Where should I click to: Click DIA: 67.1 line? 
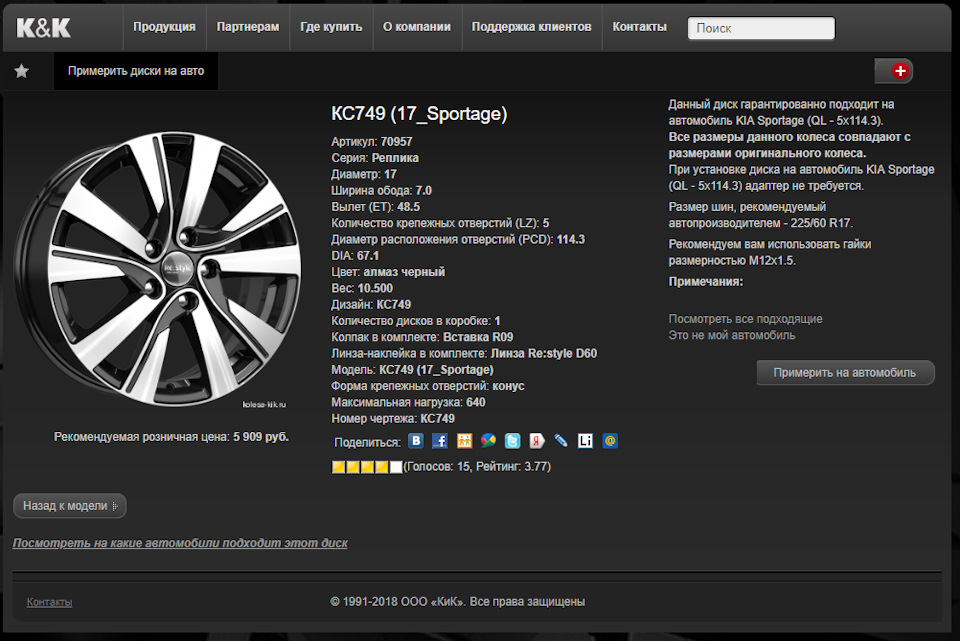pyautogui.click(x=355, y=256)
